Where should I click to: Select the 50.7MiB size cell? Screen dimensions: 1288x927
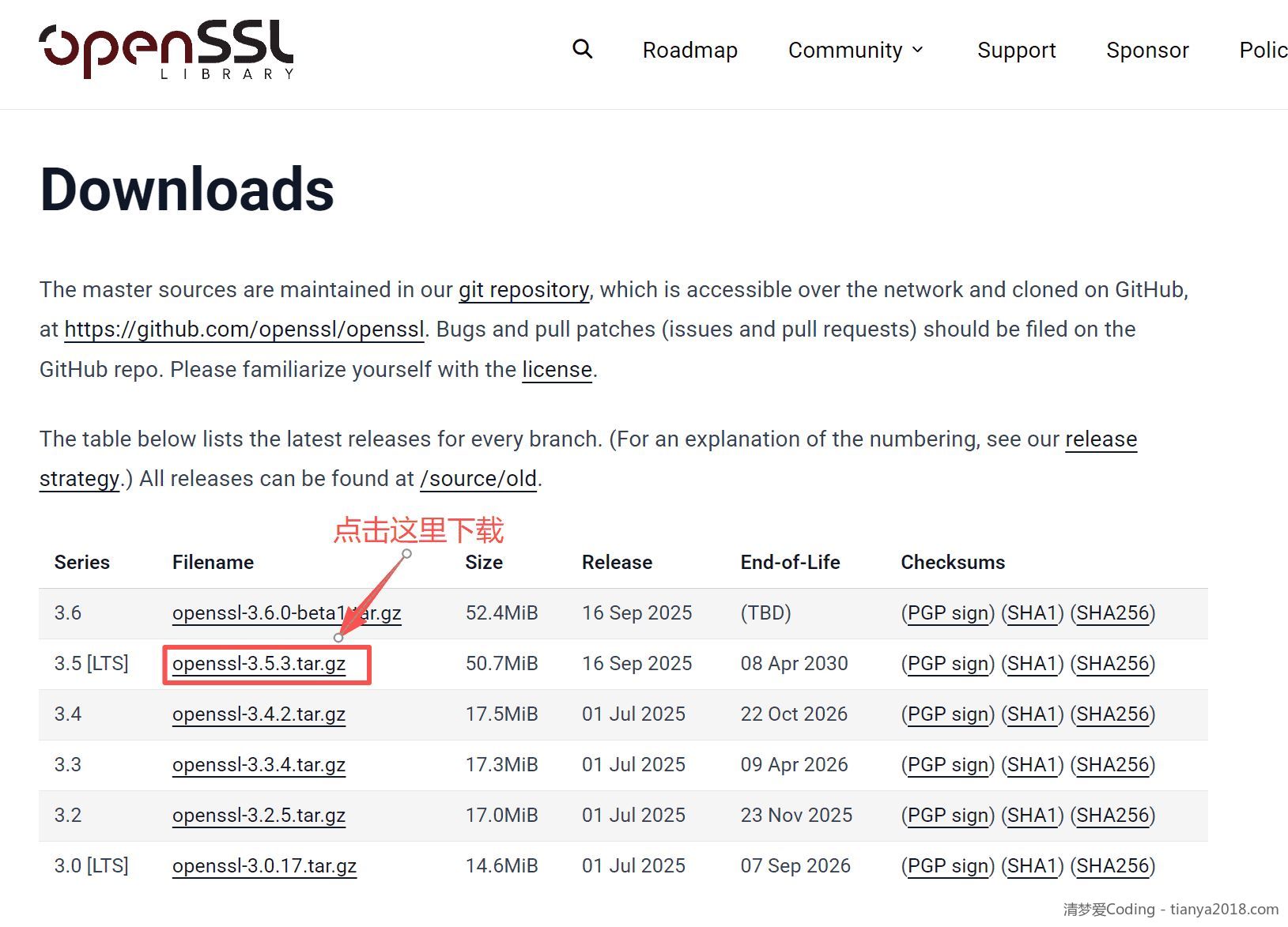(501, 664)
